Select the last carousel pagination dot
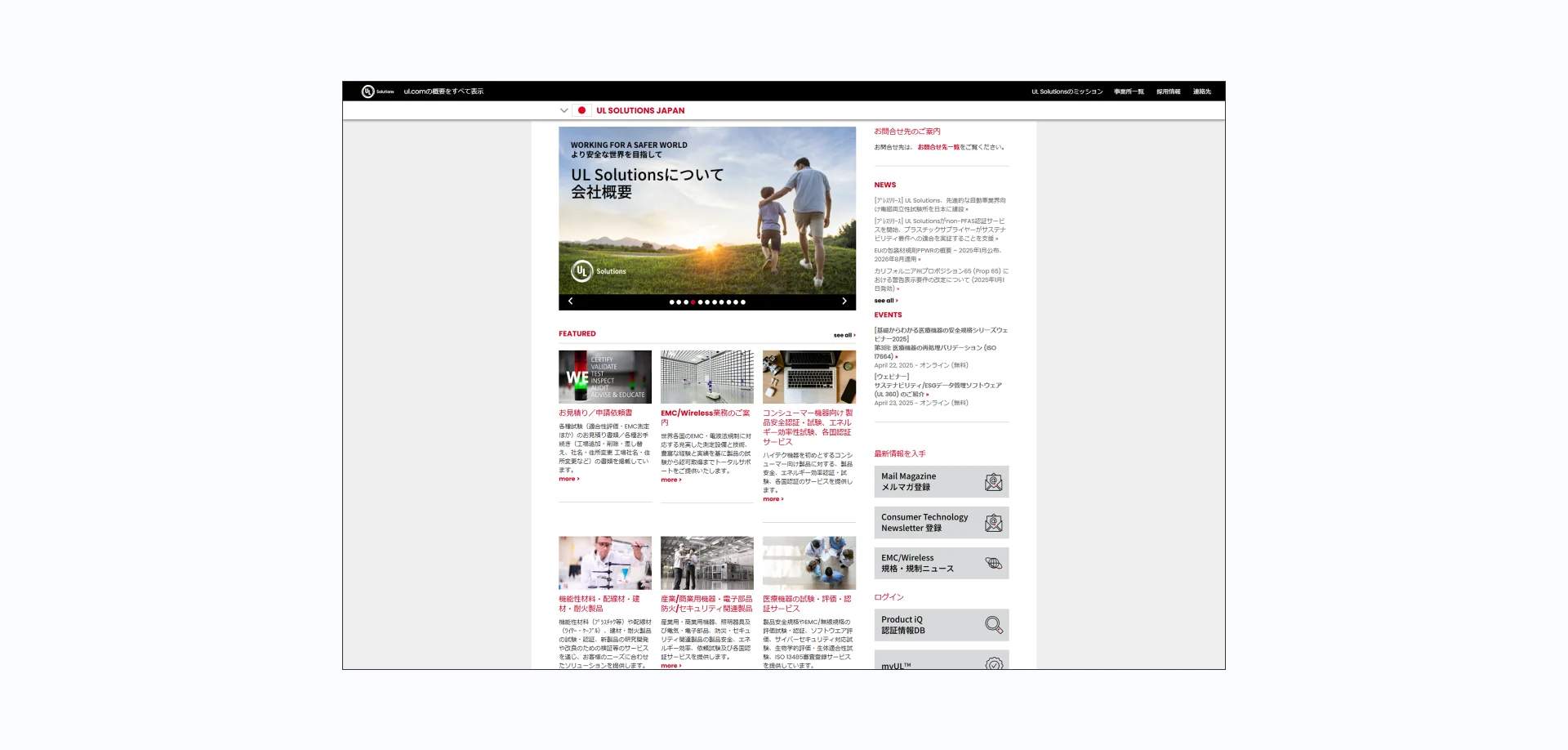Image resolution: width=1568 pixels, height=750 pixels. tap(743, 302)
